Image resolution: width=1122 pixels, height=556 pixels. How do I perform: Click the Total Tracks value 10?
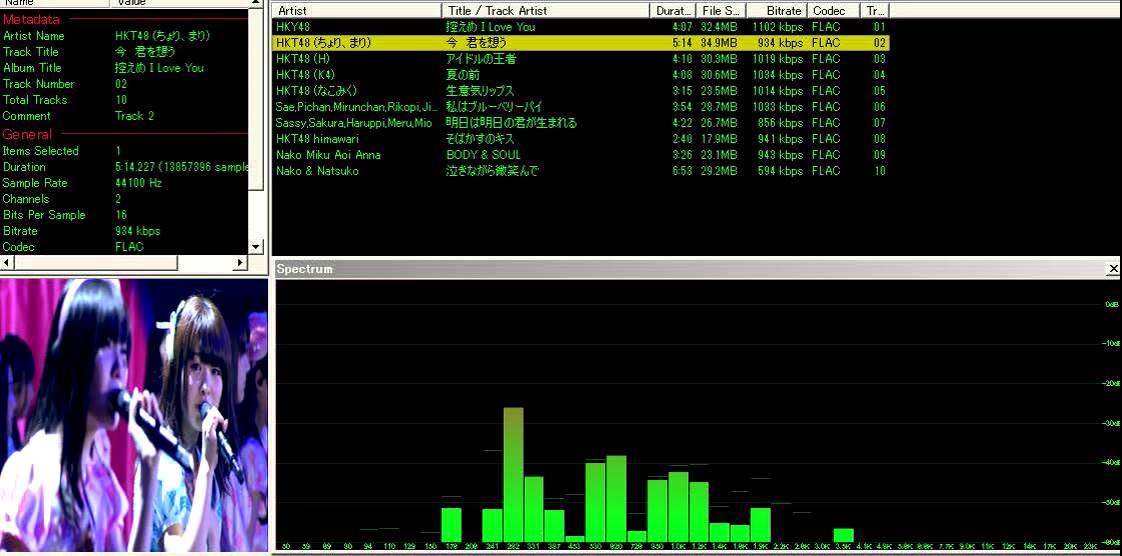point(121,100)
